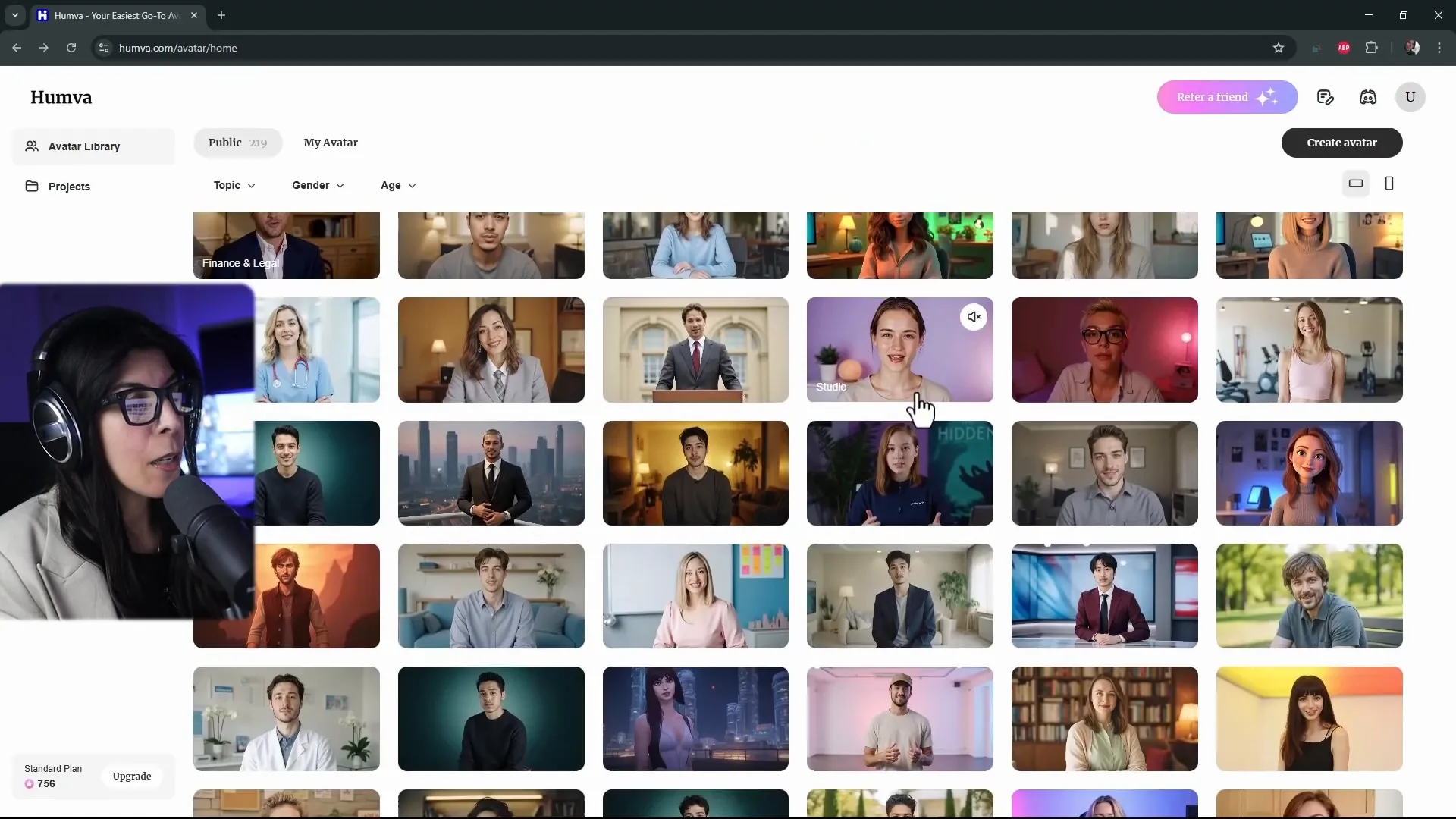Choose the man in cap gesturing avatar
This screenshot has width=1456, height=819.
899,719
